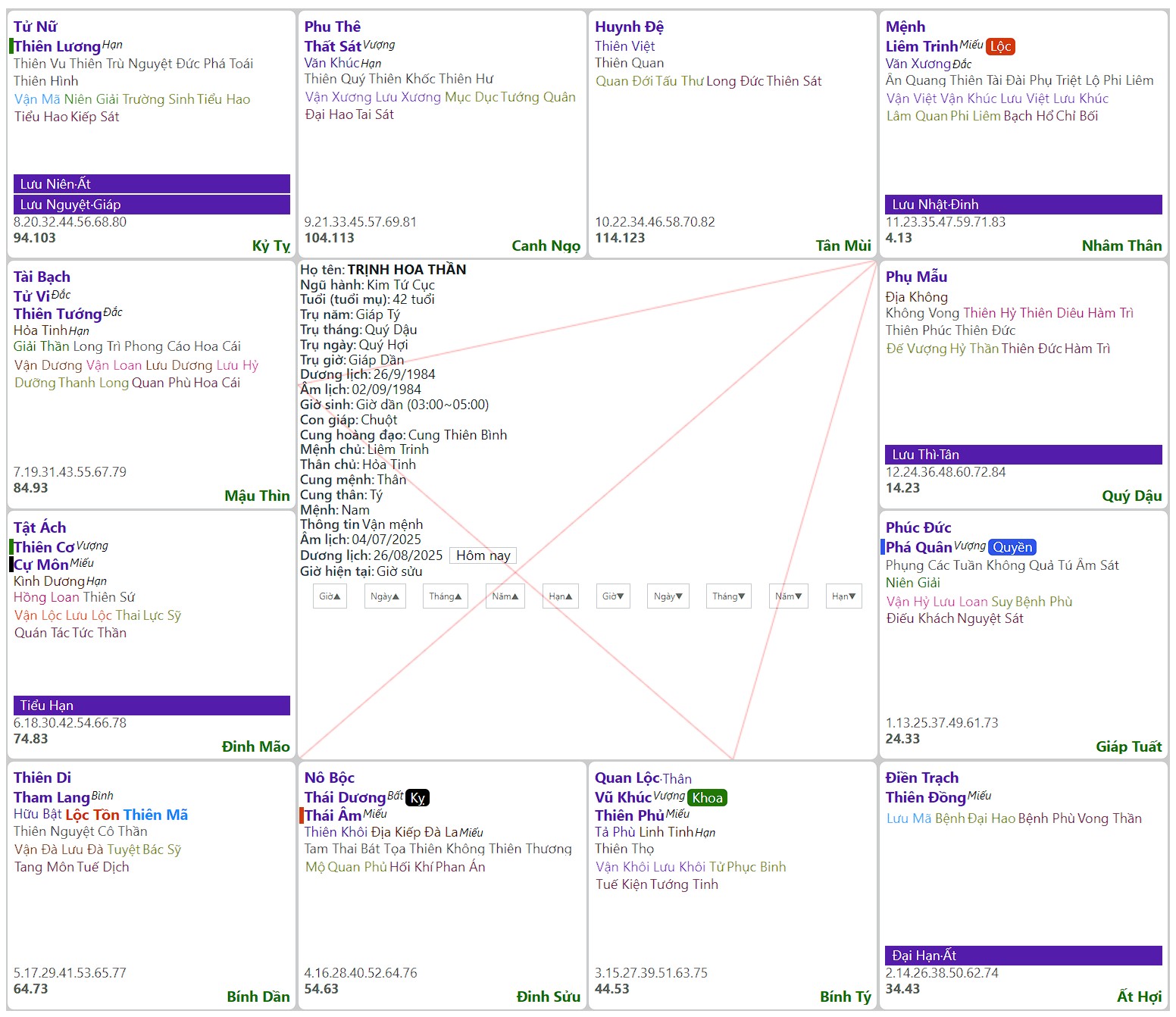Click the Giờ▲ increase hour button
This screenshot has width=1176, height=1017.
pyautogui.click(x=330, y=596)
